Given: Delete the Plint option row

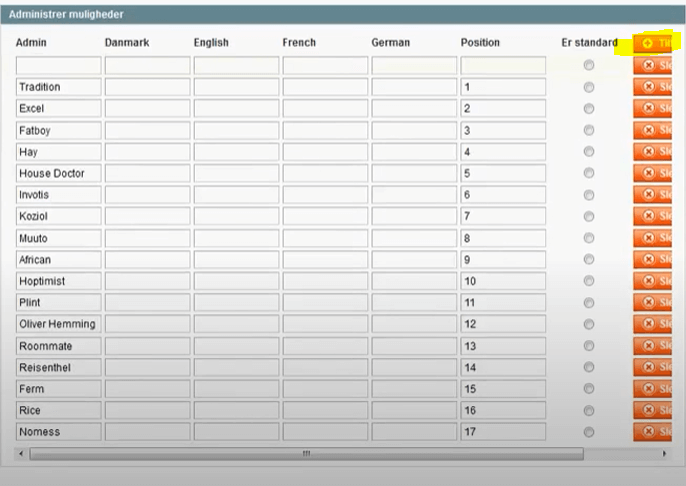Looking at the screenshot, I should click(x=652, y=302).
